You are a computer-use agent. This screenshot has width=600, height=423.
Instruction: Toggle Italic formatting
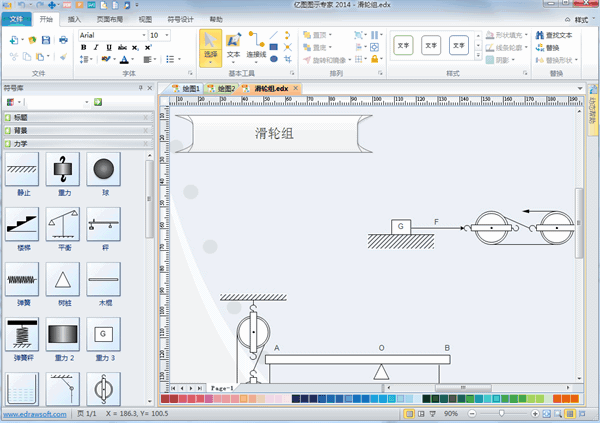(x=96, y=47)
